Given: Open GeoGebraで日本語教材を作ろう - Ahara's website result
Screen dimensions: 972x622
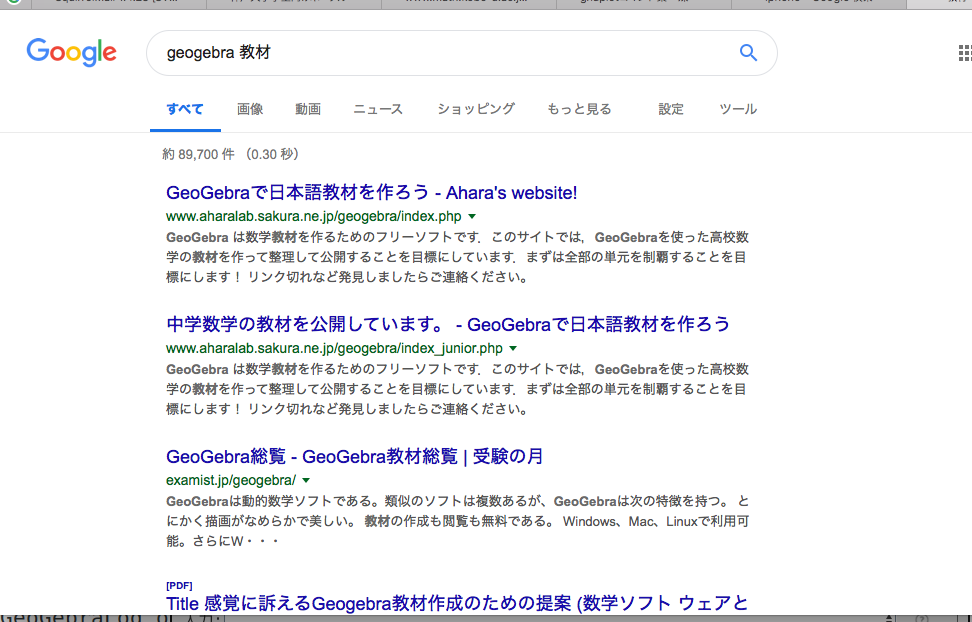Looking at the screenshot, I should coord(371,192).
